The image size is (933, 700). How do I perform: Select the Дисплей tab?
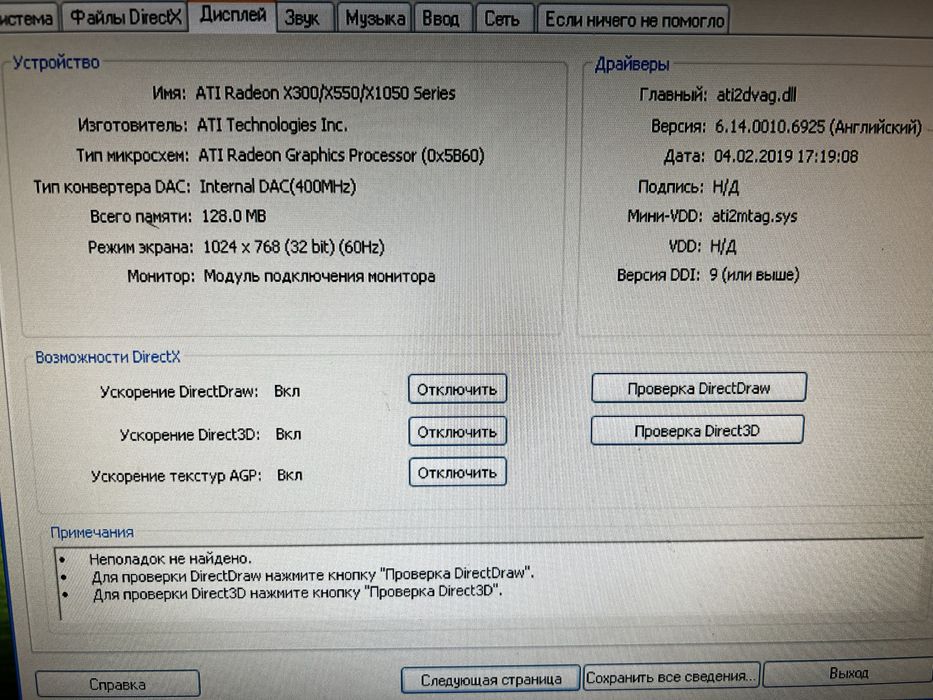(x=233, y=15)
